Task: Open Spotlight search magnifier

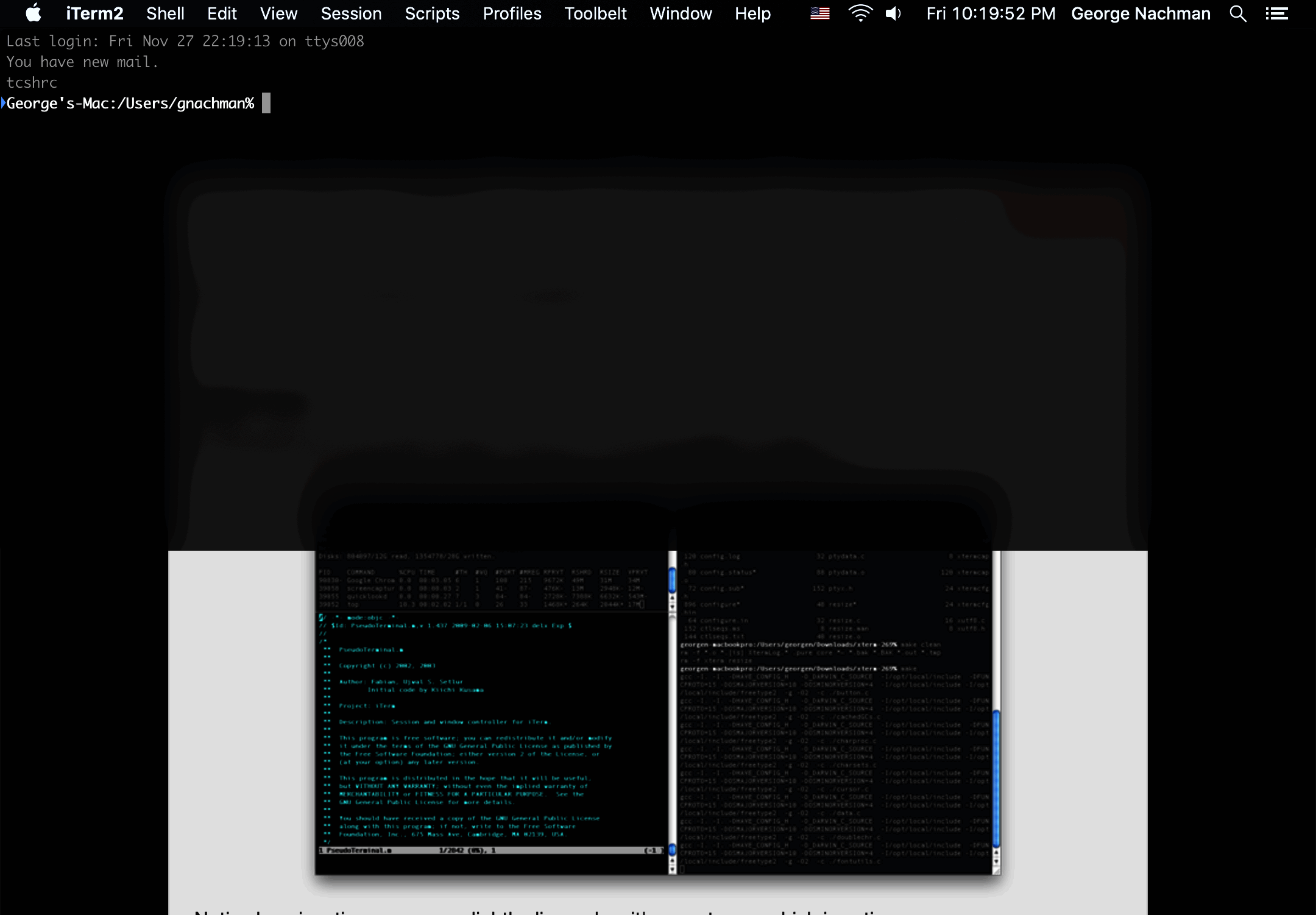Action: coord(1237,13)
